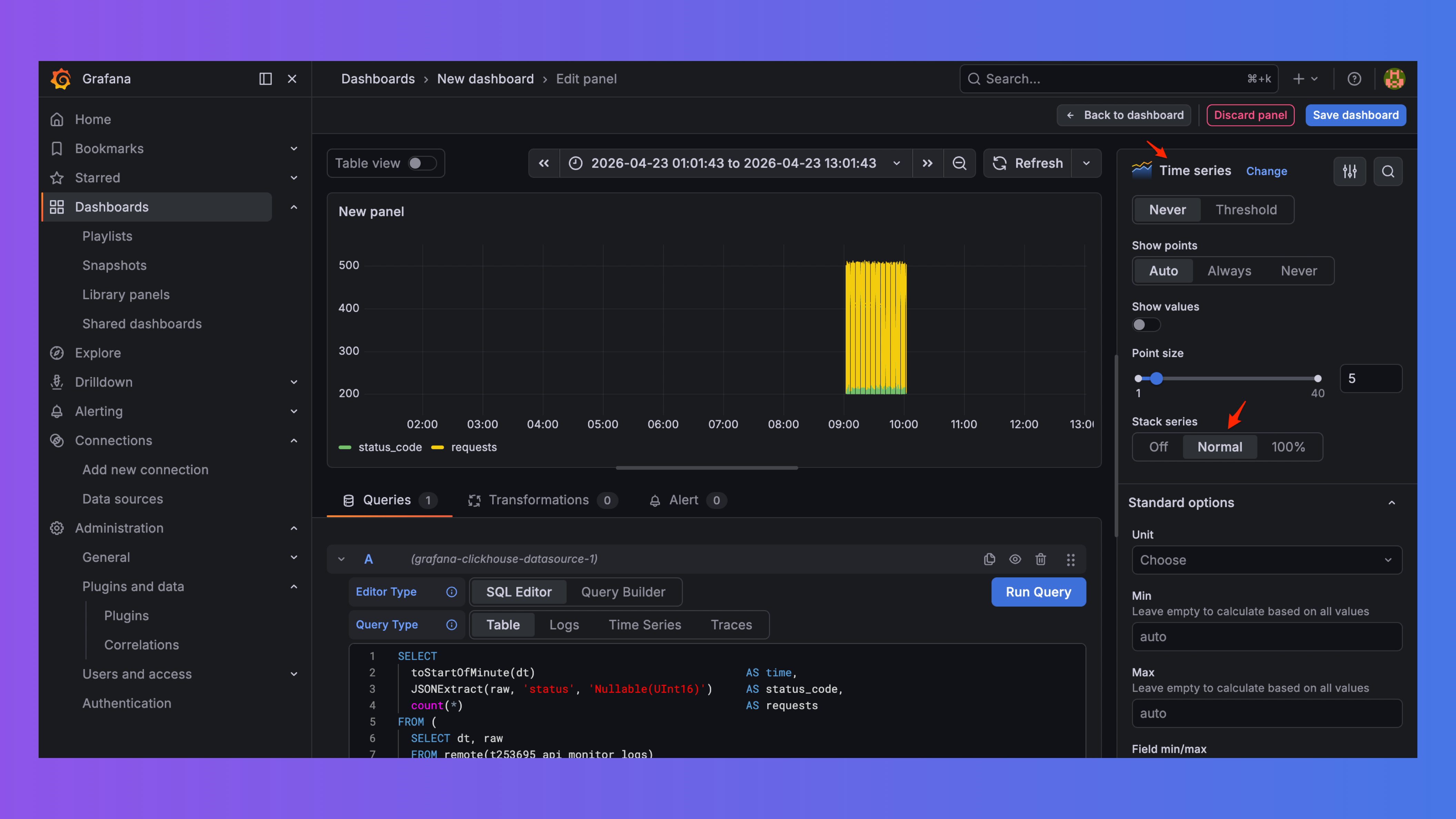The height and width of the screenshot is (819, 1456).
Task: Click the Starred star icon
Action: (x=57, y=178)
